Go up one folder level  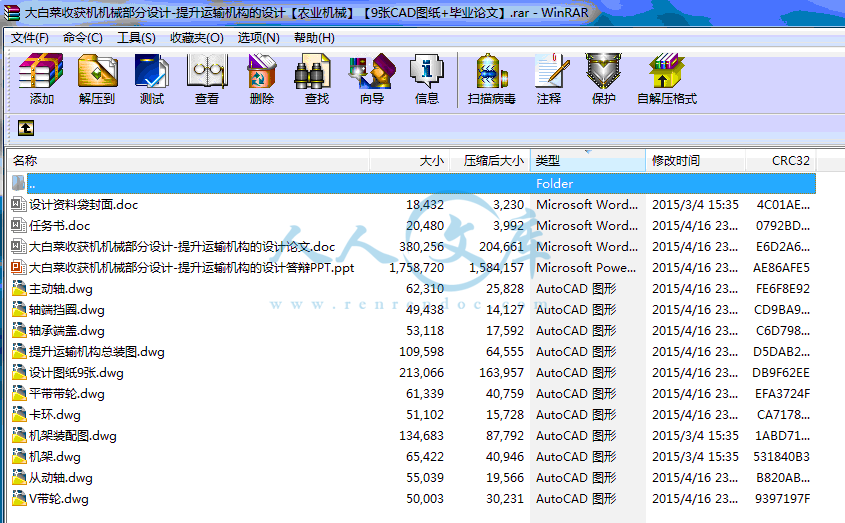(x=26, y=128)
